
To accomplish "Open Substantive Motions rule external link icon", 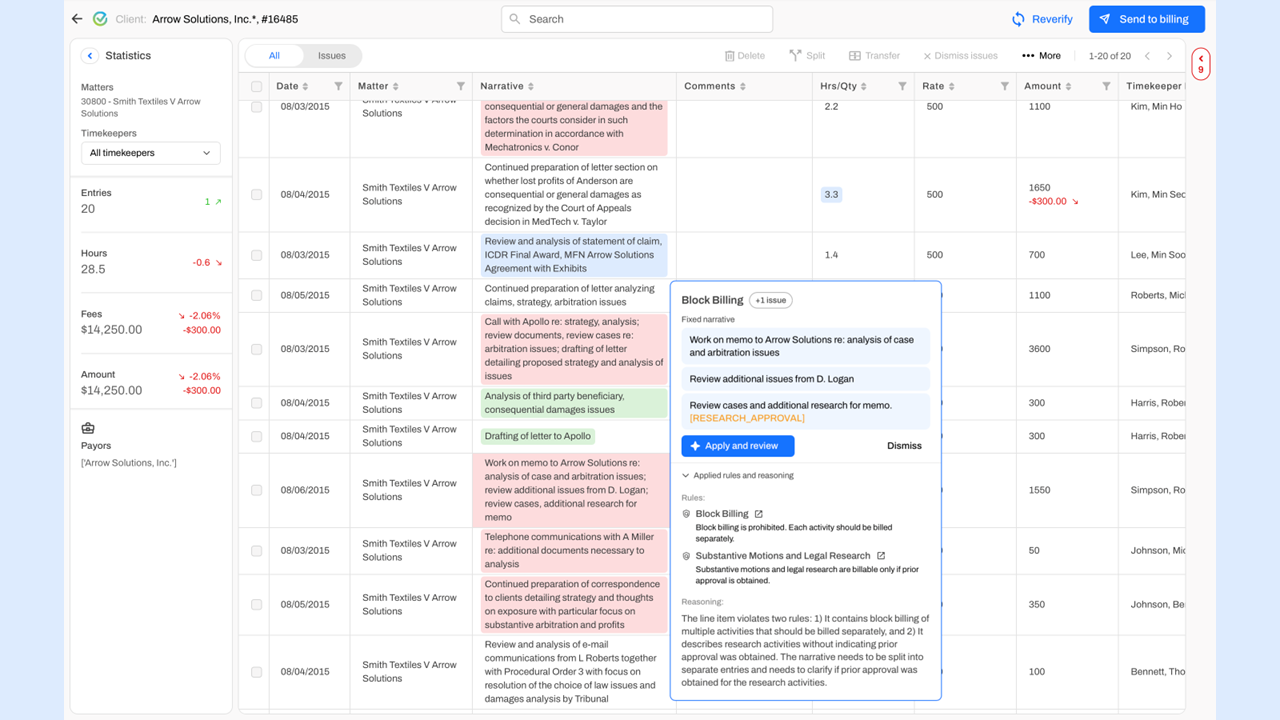I will coord(881,556).
